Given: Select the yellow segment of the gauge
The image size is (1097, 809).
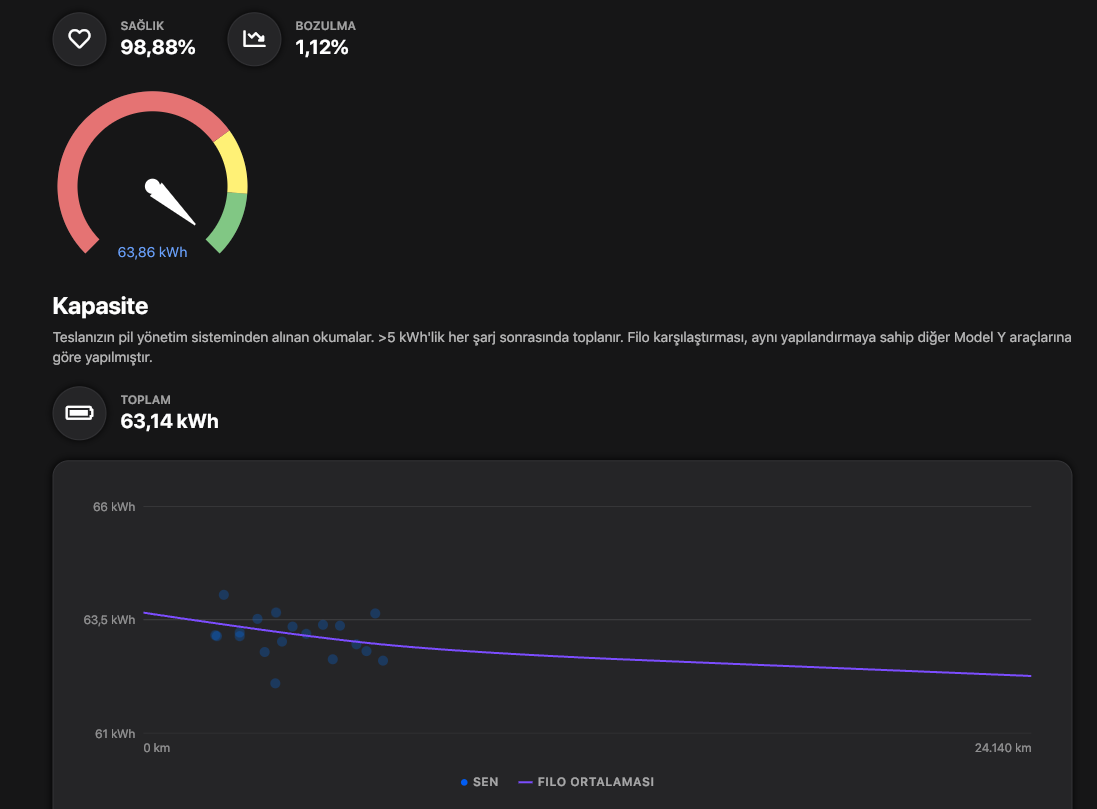Looking at the screenshot, I should [232, 162].
